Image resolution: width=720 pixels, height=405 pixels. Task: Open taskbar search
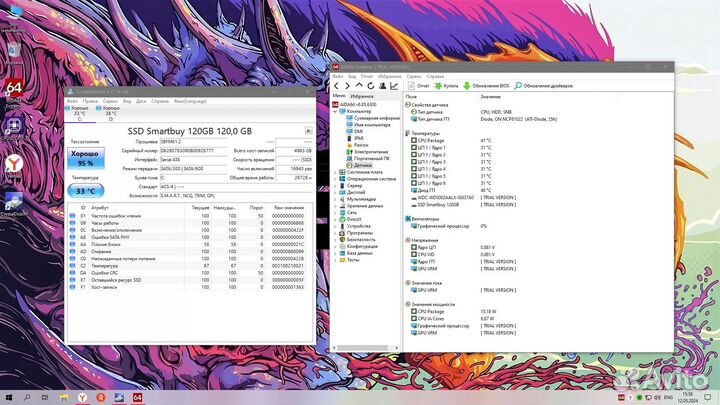click(27, 398)
